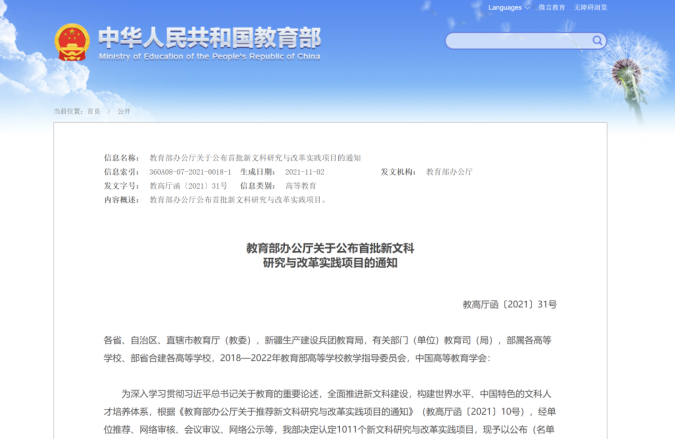
Task: Click 教育部办公厅 beside 发文机构
Action: pyautogui.click(x=449, y=172)
